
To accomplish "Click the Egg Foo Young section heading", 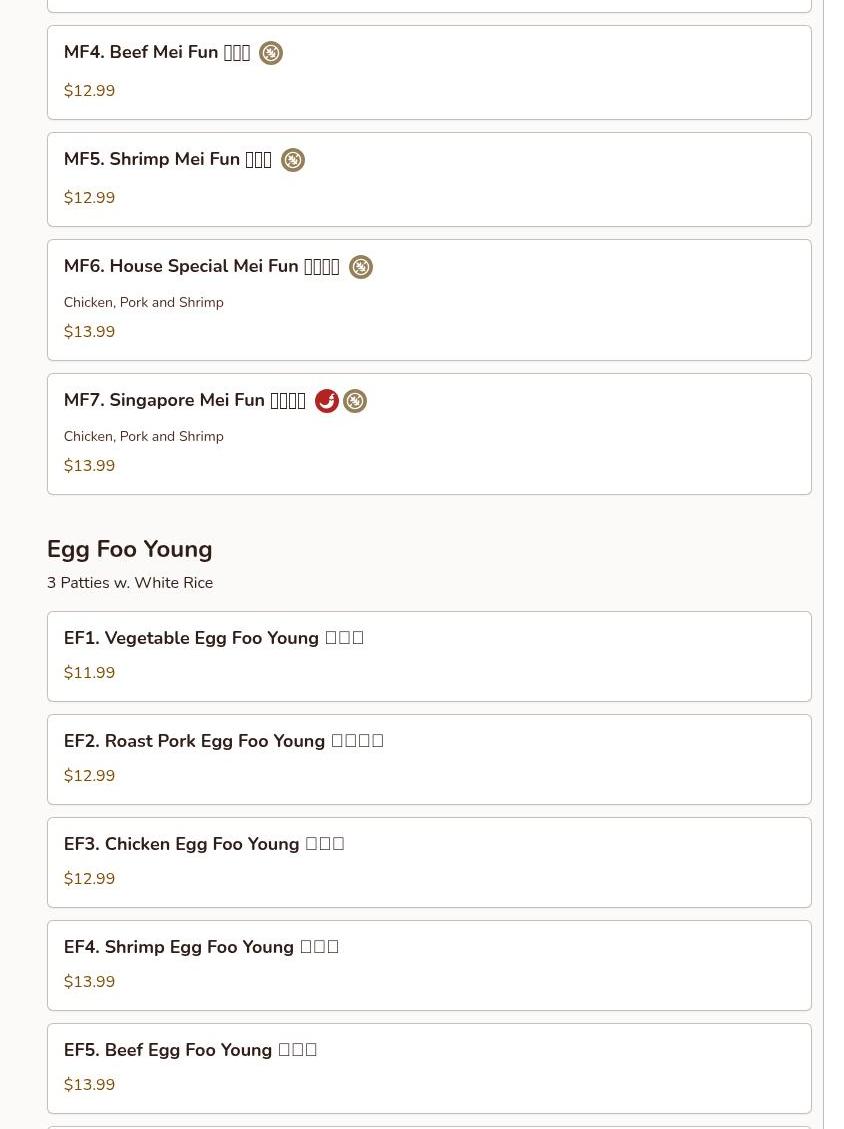I will [x=130, y=549].
